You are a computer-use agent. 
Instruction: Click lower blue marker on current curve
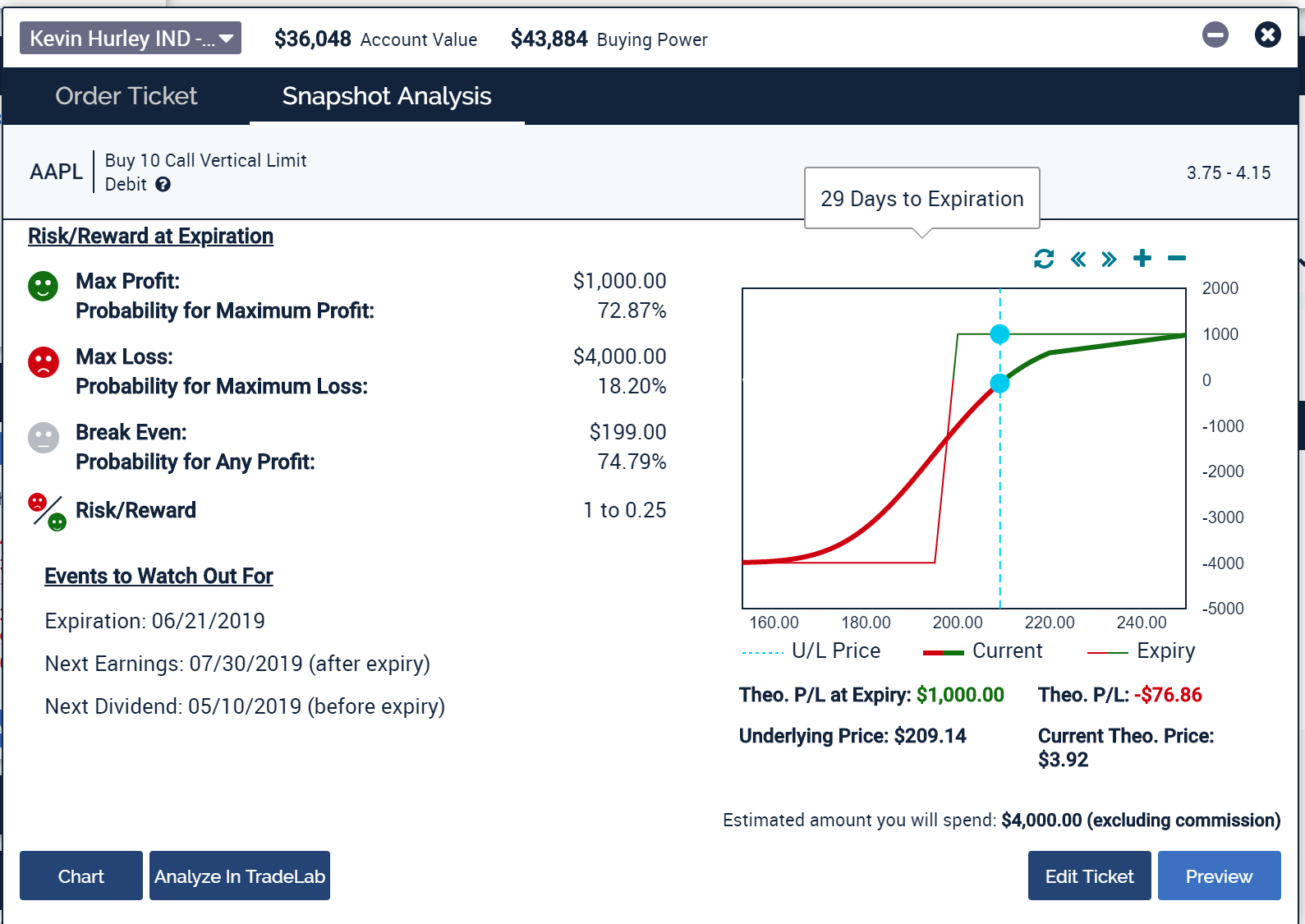(x=999, y=384)
